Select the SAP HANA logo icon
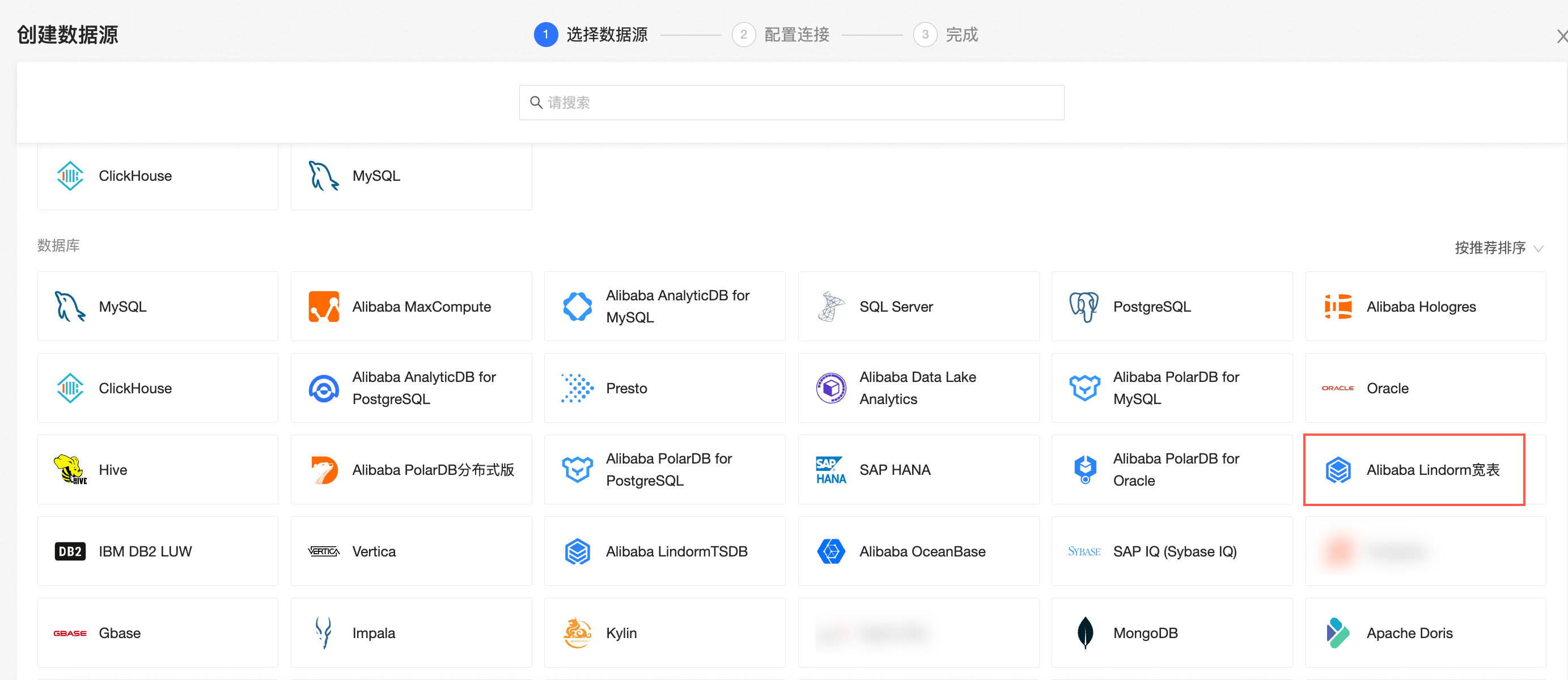1568x680 pixels. point(831,470)
